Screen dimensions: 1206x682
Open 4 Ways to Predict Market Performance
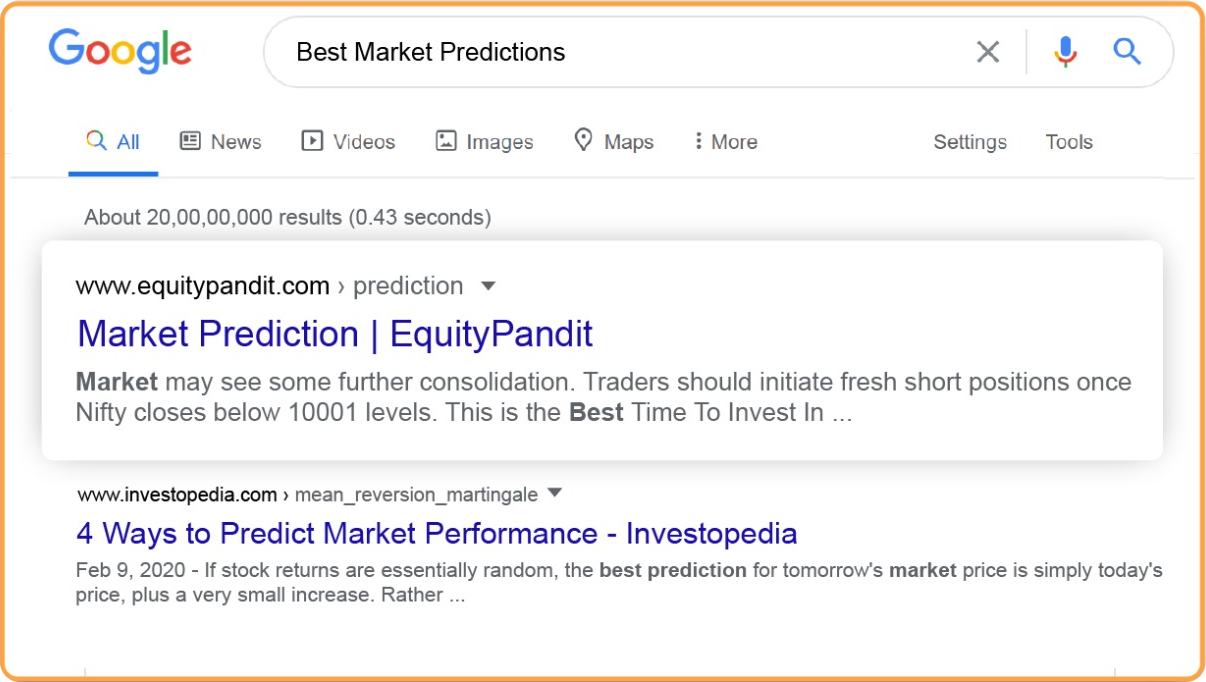[437, 533]
